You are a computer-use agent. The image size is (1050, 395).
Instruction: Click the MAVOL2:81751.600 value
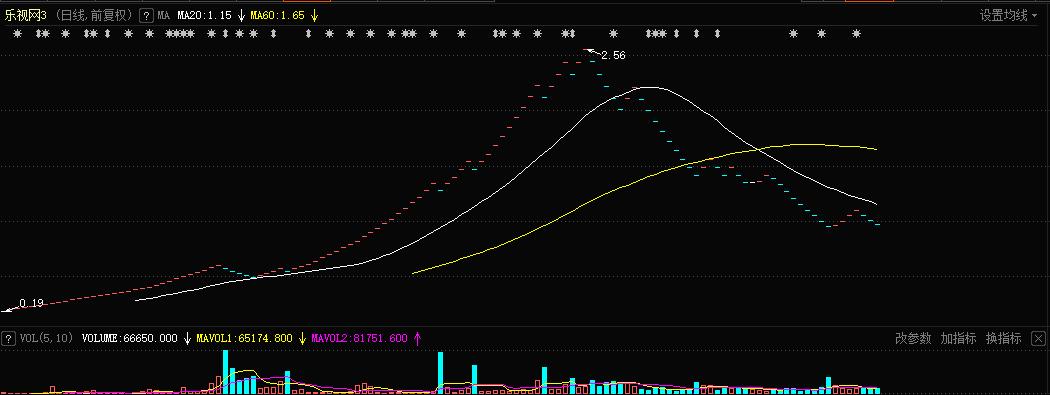[359, 338]
